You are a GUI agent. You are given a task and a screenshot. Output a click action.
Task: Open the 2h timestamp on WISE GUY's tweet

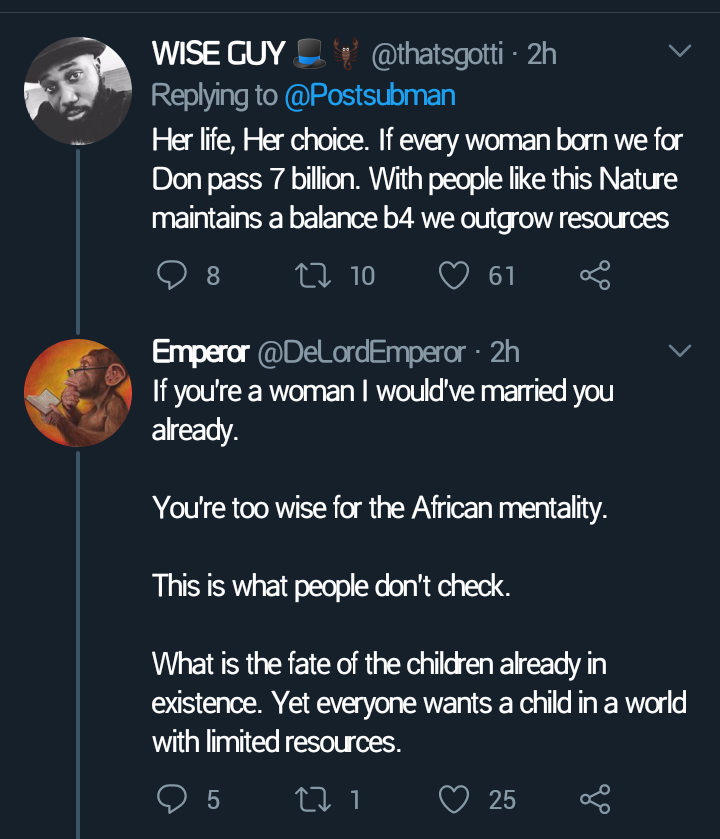click(x=541, y=54)
